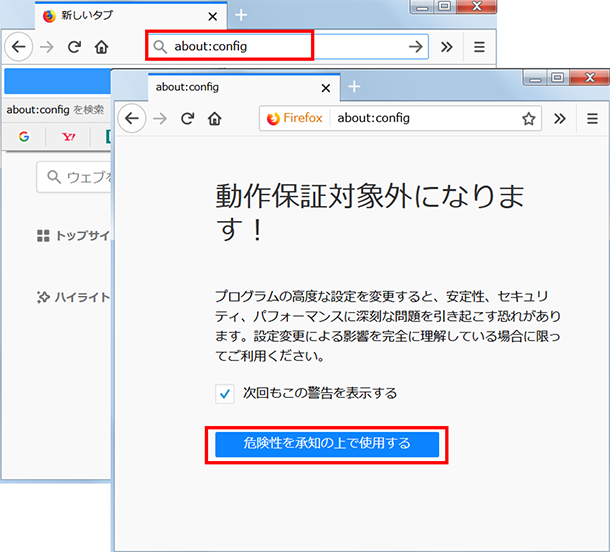Open a new tab in the front window

[x=353, y=87]
